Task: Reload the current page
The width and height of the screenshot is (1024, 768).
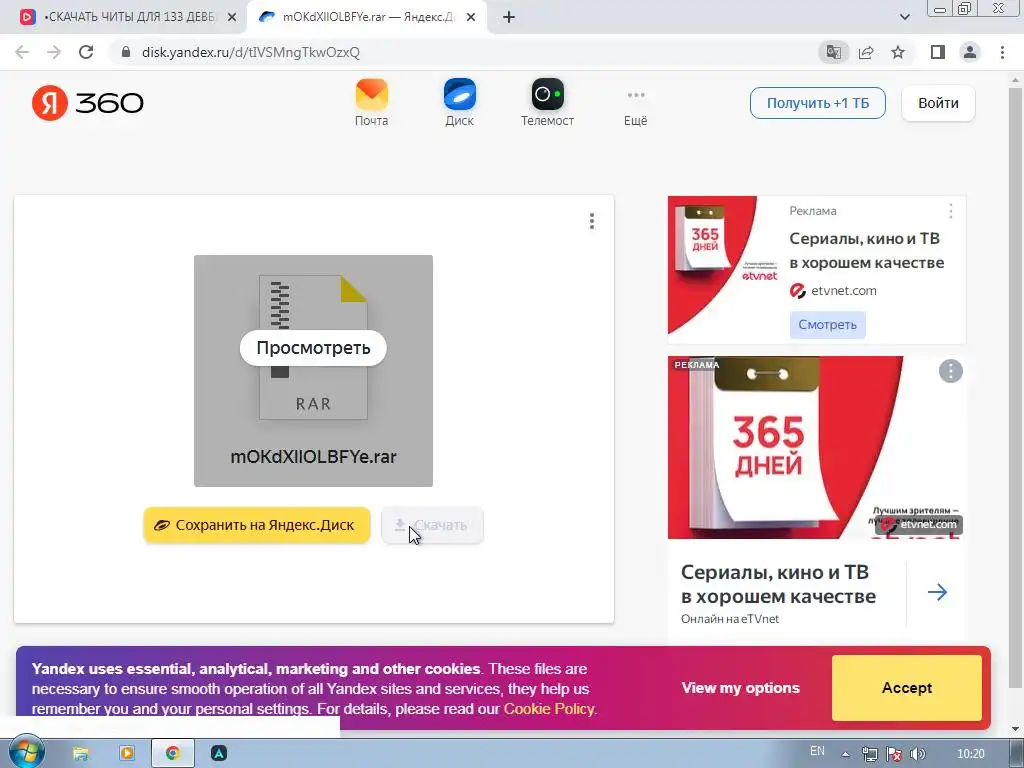Action: click(86, 52)
